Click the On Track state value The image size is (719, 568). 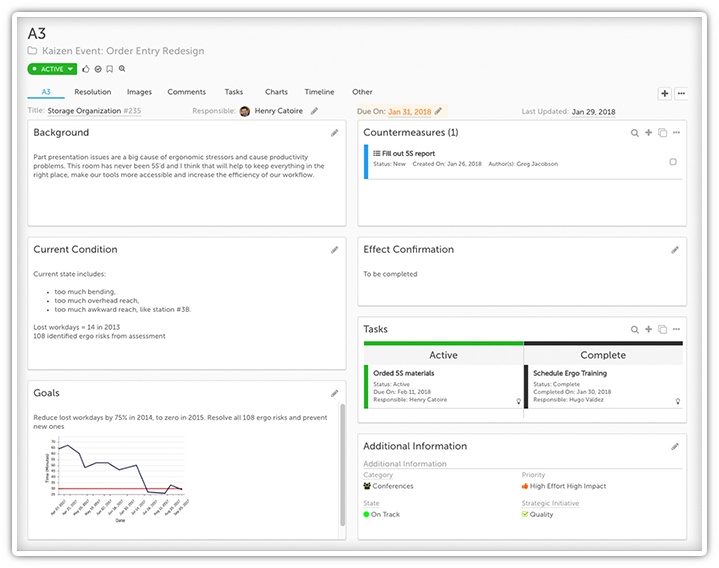coord(385,514)
